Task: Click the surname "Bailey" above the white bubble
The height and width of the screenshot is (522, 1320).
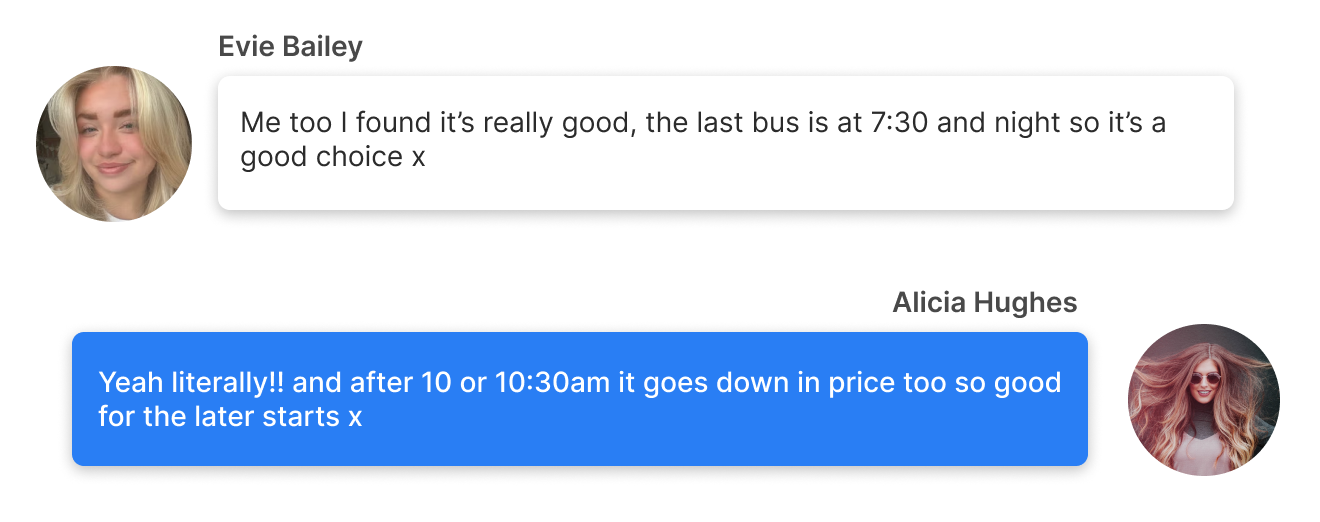Action: point(324,47)
